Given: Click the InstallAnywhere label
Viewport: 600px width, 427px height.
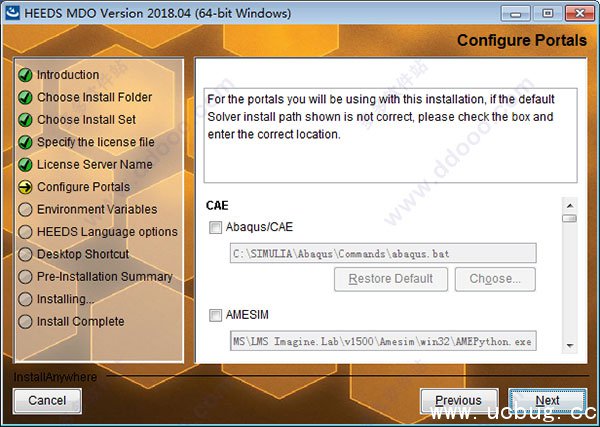Looking at the screenshot, I should (55, 378).
